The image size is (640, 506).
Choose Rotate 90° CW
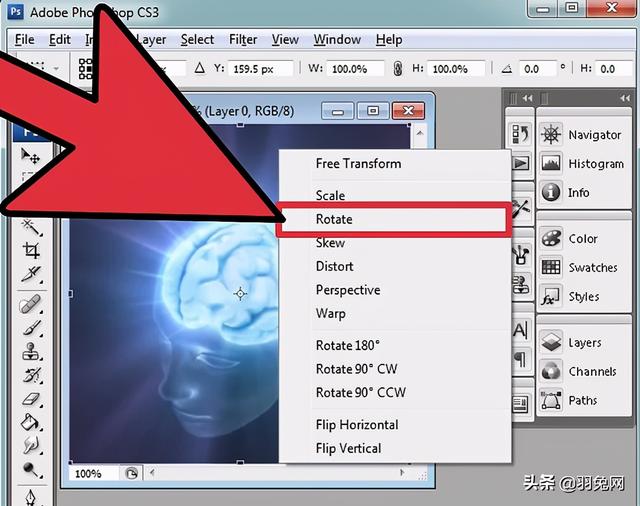[395, 369]
